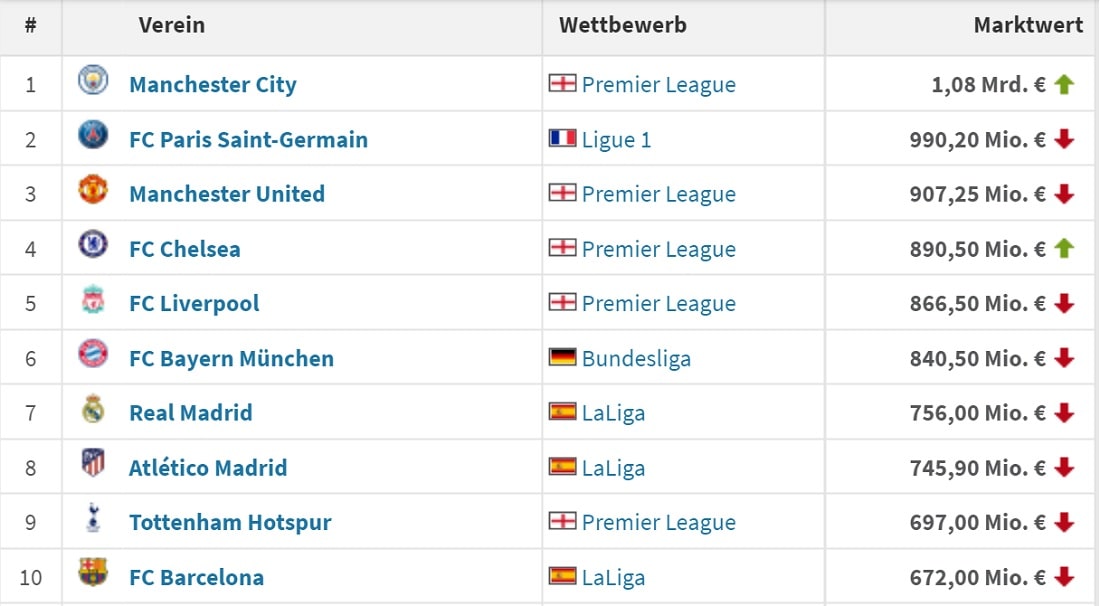1100x606 pixels.
Task: Click the FC Barcelona crest icon
Action: [x=93, y=573]
